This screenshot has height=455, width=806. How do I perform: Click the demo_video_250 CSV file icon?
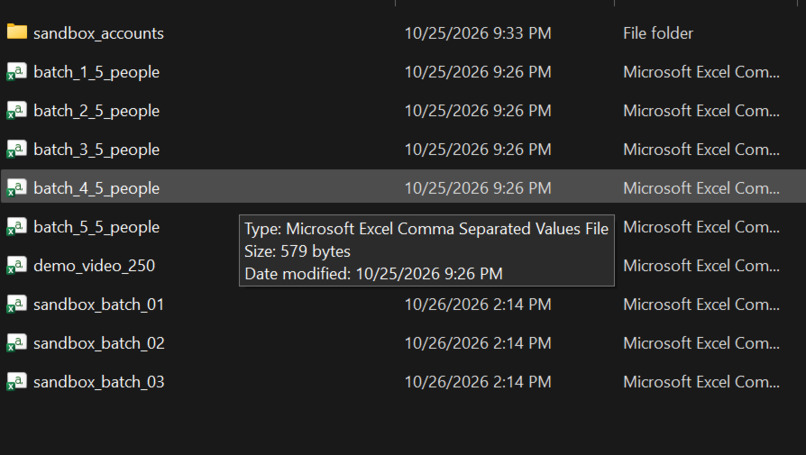[16, 265]
